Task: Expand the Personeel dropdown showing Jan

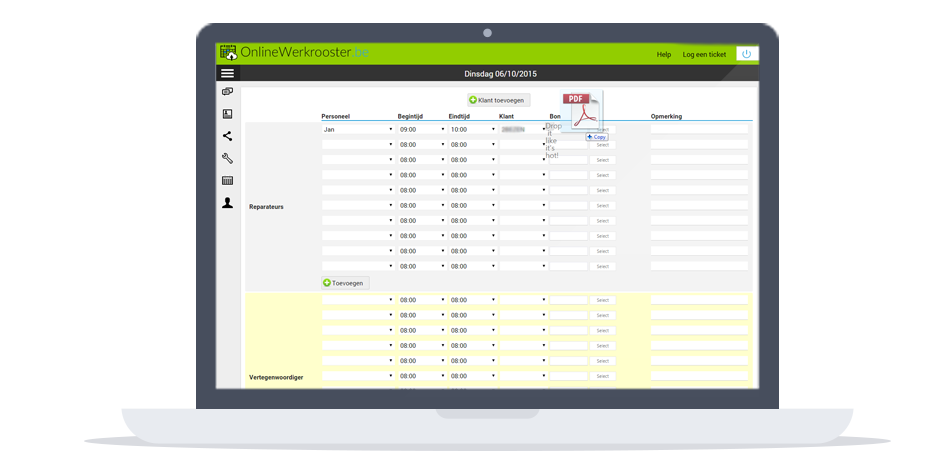Action: click(x=358, y=129)
